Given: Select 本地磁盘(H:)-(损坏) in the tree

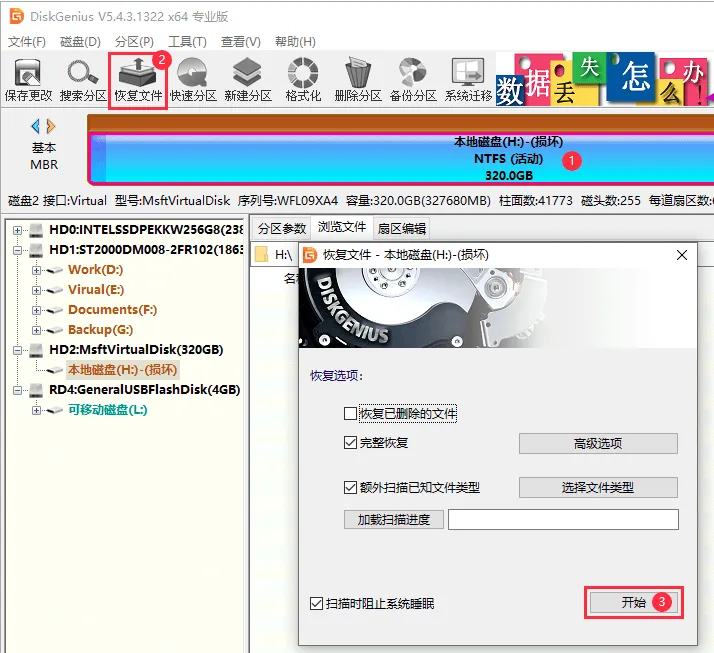Looking at the screenshot, I should tap(122, 370).
